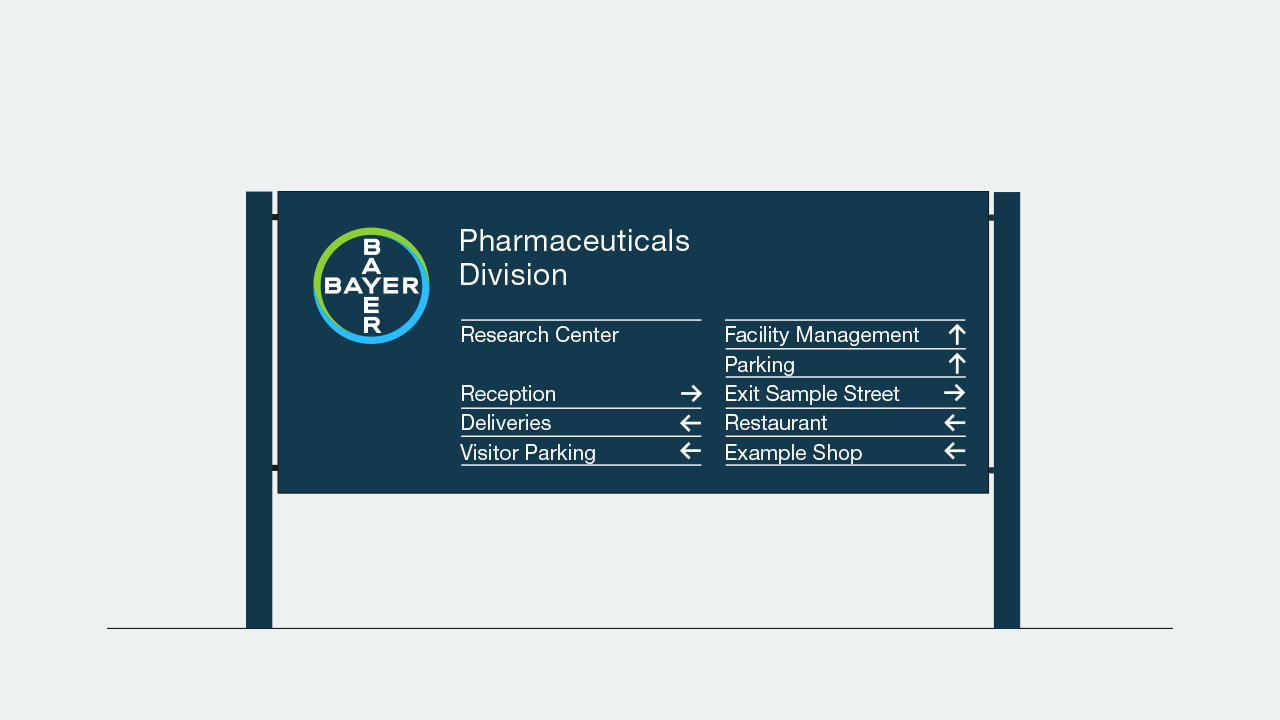Click the right arrow by Exit Sample Street

click(x=955, y=394)
